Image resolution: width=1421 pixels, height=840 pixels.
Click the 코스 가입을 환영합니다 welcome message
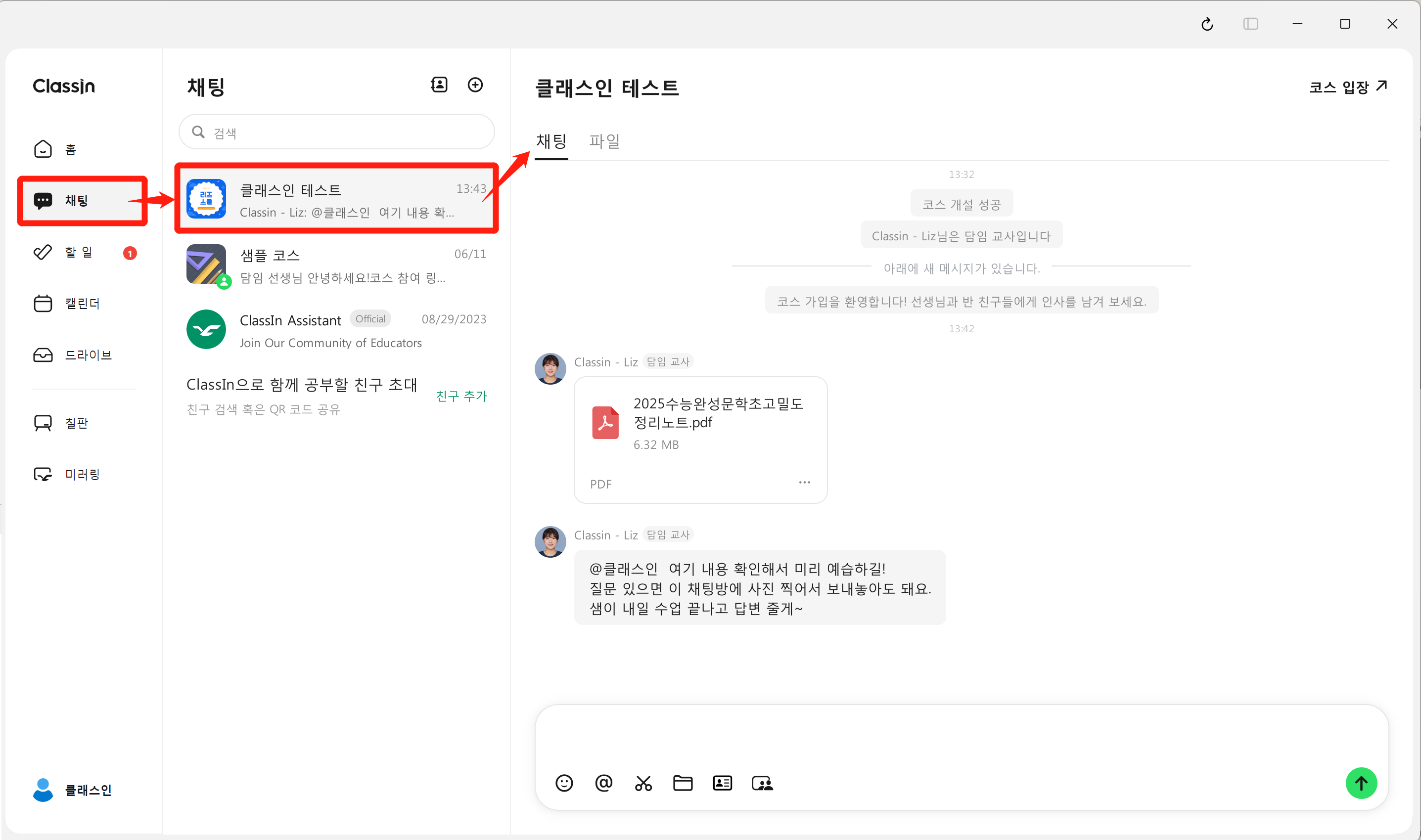962,301
